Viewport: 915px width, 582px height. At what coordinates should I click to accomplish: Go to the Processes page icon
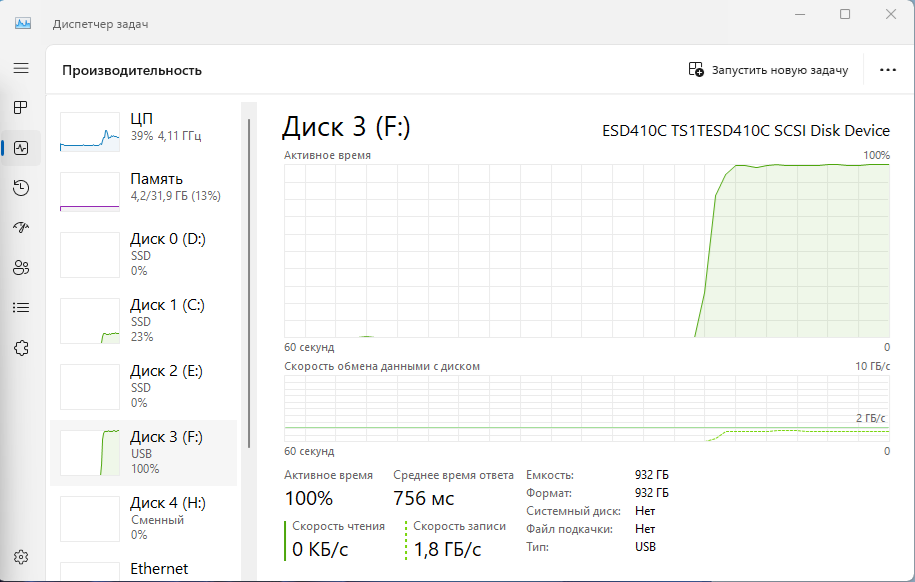21,107
